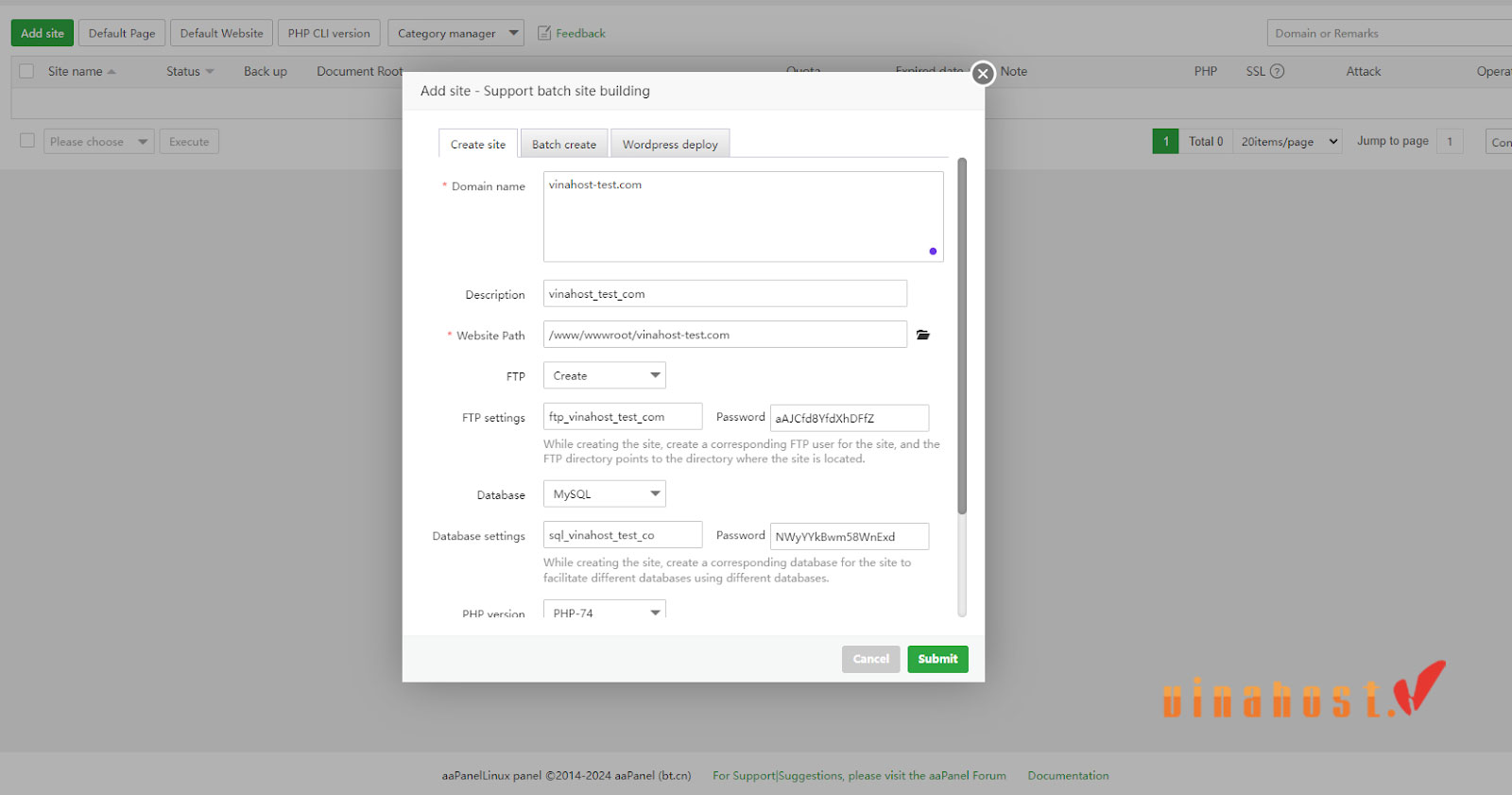The width and height of the screenshot is (1512, 795).
Task: Cancel the Add site dialog
Action: [x=871, y=659]
